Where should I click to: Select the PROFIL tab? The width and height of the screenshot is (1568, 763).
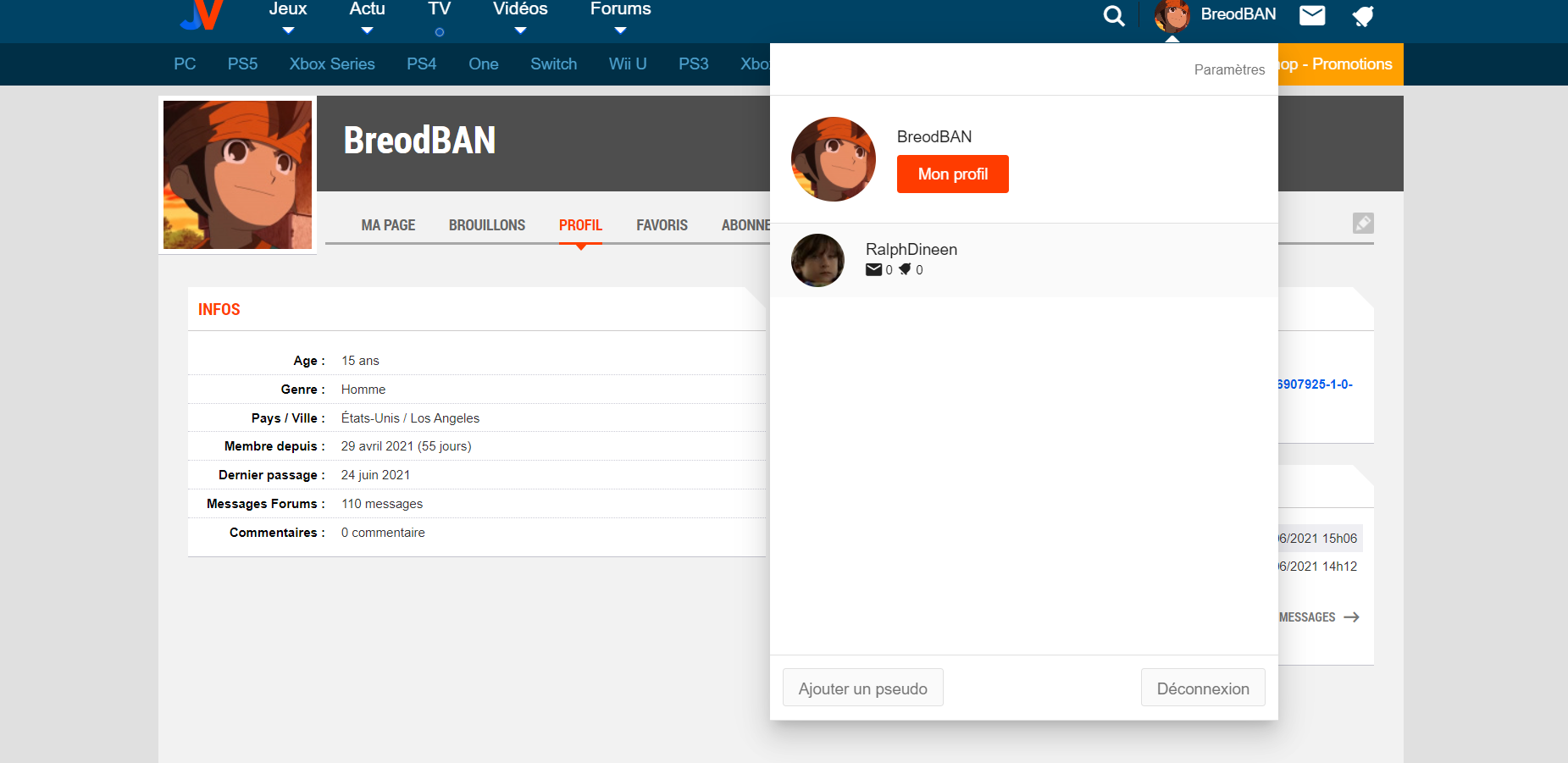point(580,225)
